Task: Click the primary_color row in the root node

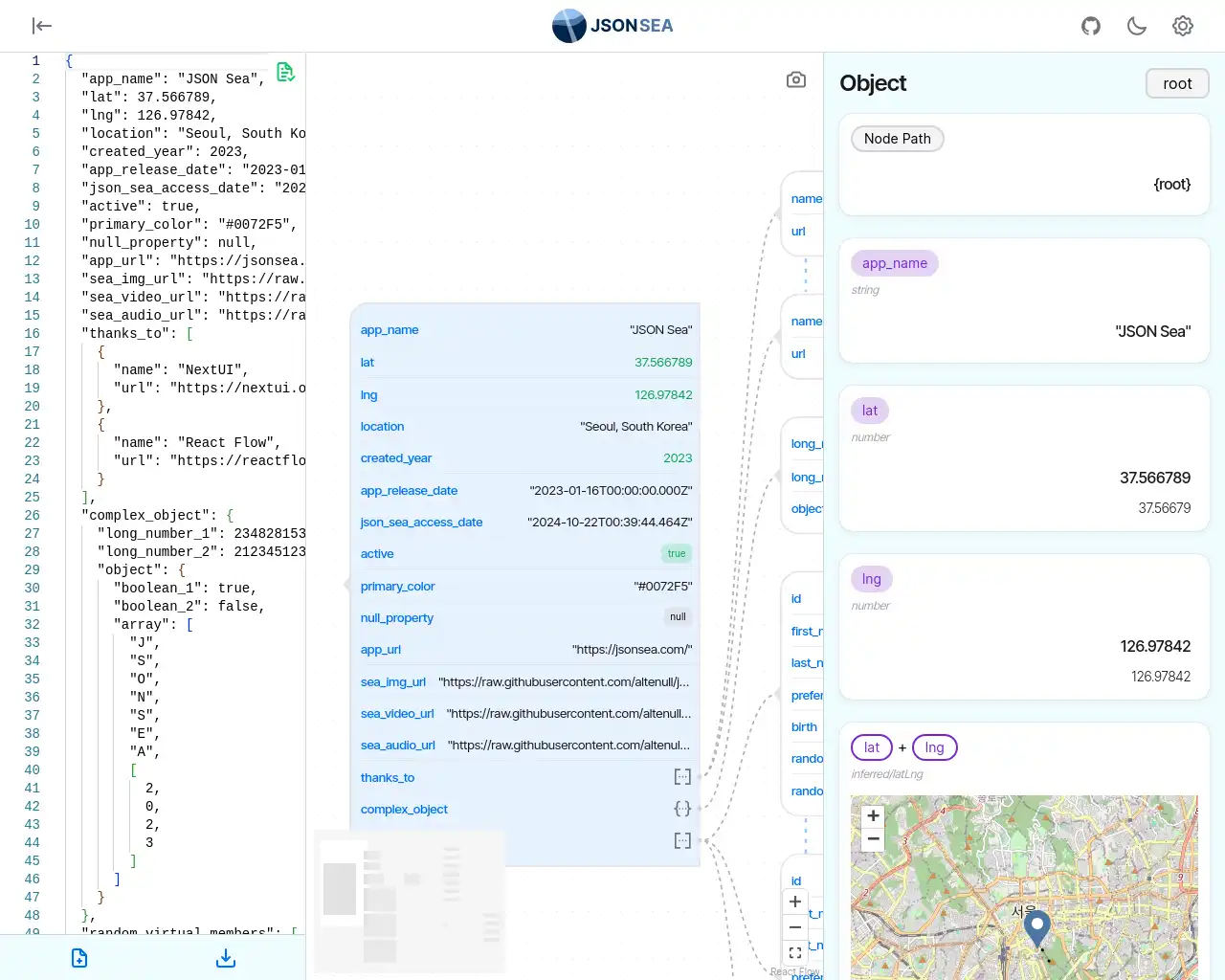Action: click(525, 586)
